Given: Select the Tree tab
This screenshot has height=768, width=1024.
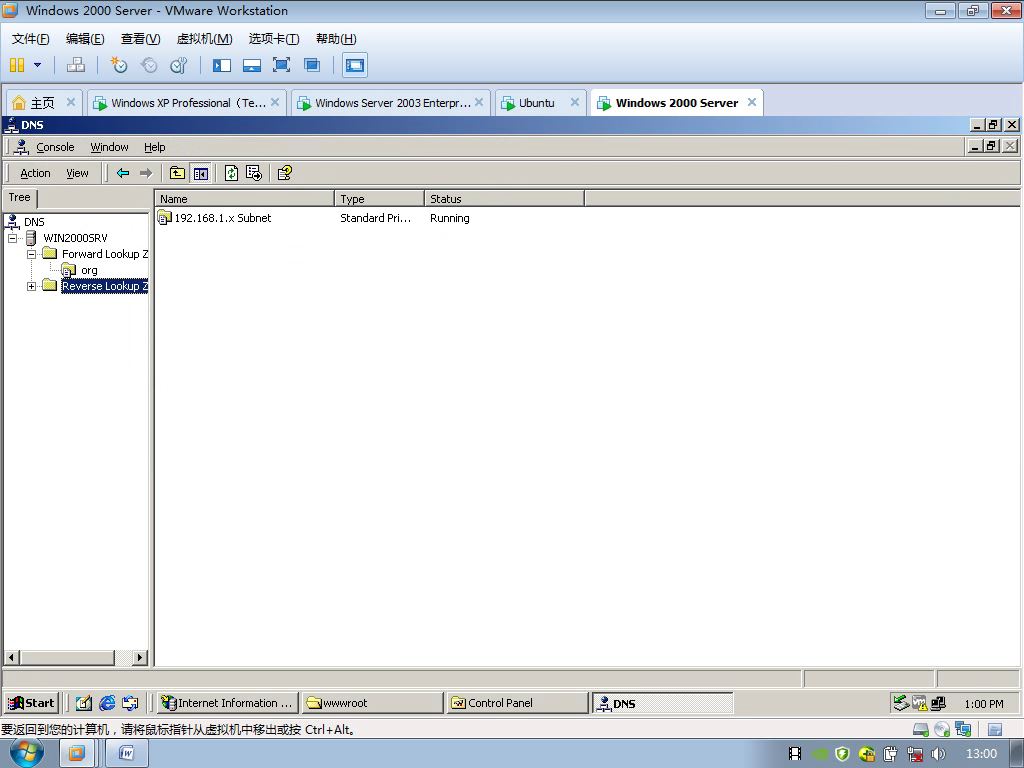Looking at the screenshot, I should 20,197.
